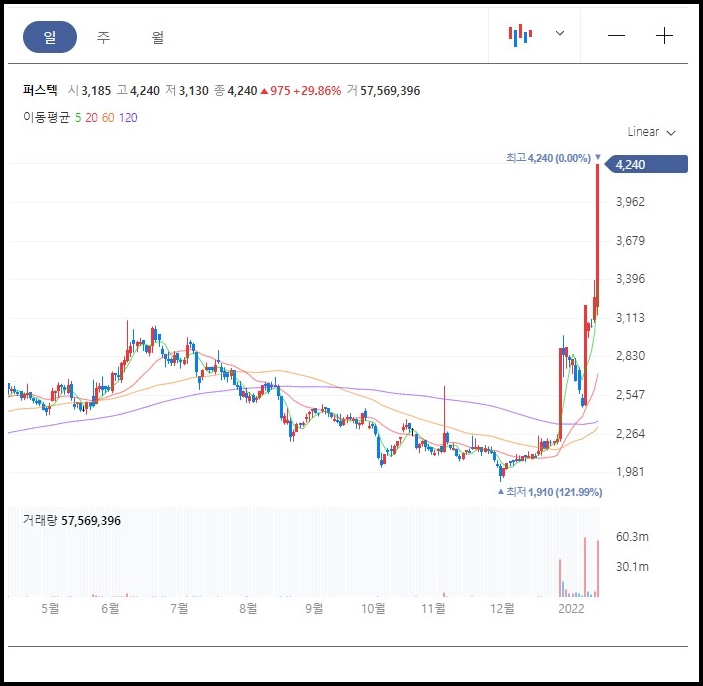Toggle the 5-day moving average
Screen dimensions: 703x686
(x=78, y=117)
